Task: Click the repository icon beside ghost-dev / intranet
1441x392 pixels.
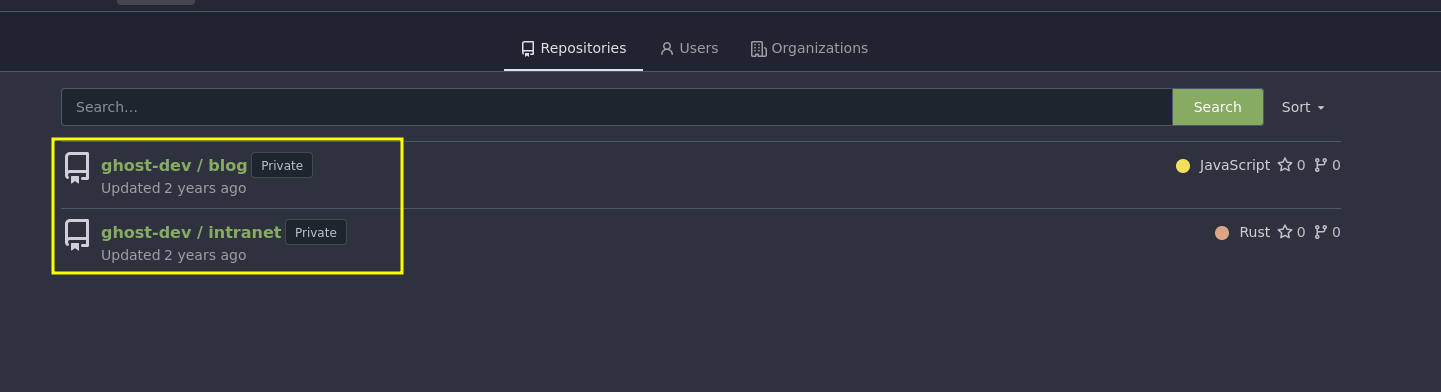Action: pos(77,235)
